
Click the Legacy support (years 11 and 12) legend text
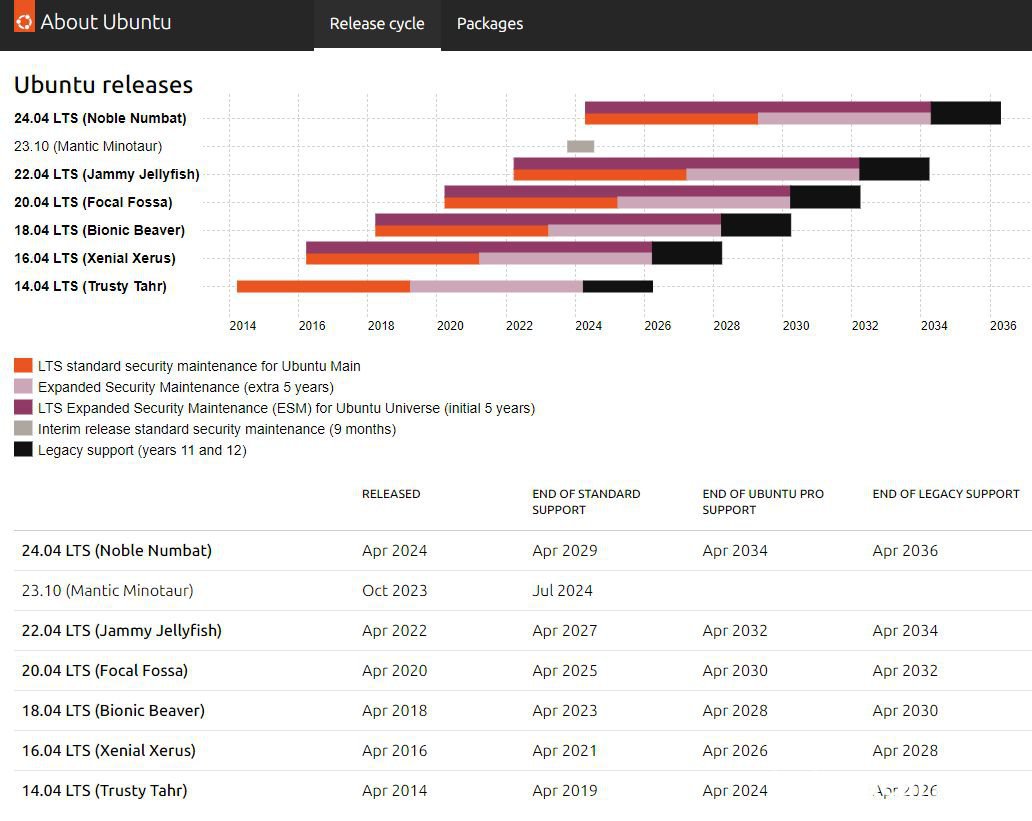(x=142, y=450)
